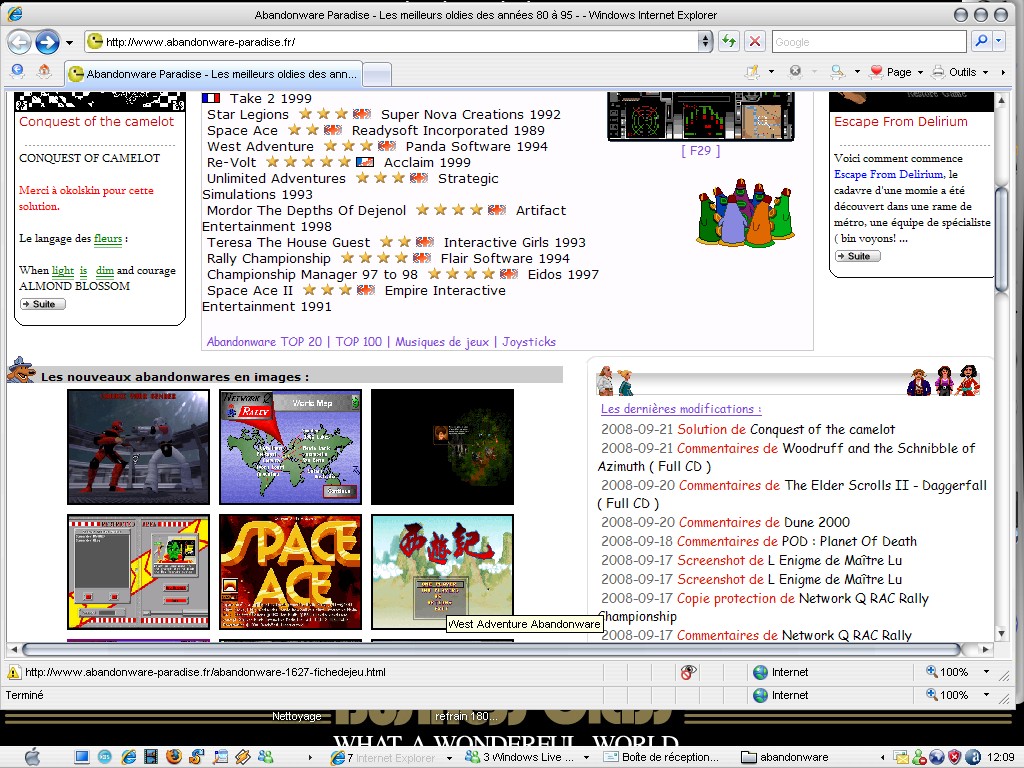Screen dimensions: 1024x768
Task: Click the toolbar overflow chevron after Outils
Action: click(x=1003, y=72)
